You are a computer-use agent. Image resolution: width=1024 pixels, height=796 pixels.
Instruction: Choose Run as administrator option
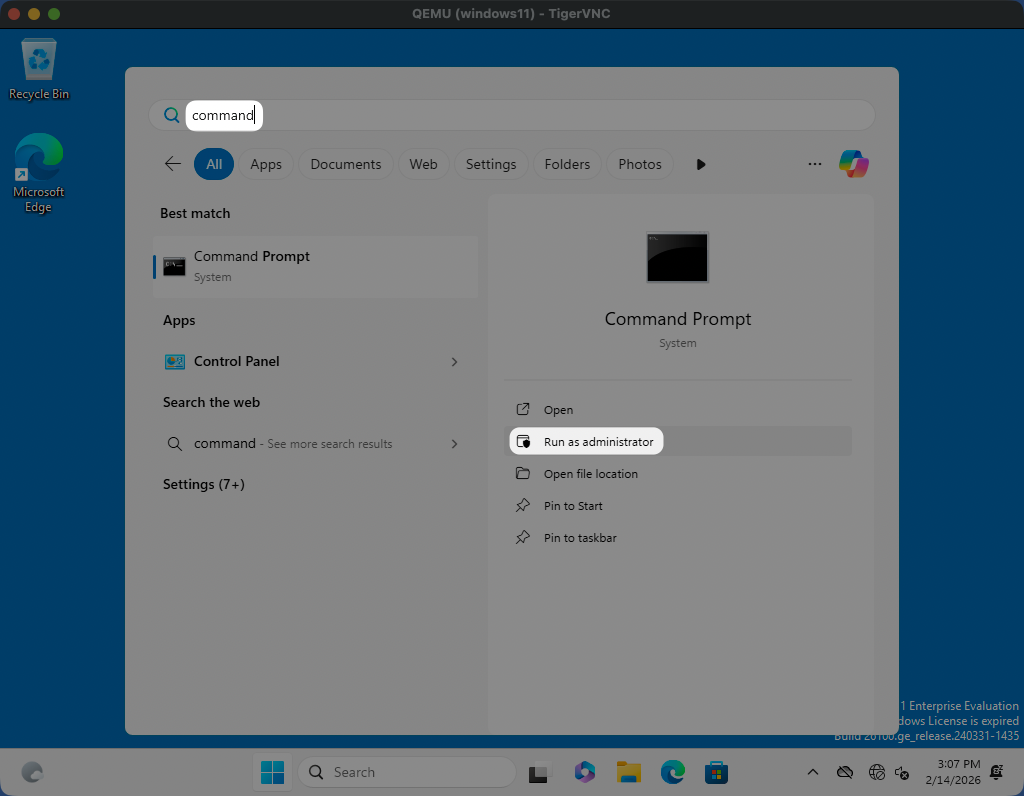pyautogui.click(x=598, y=442)
